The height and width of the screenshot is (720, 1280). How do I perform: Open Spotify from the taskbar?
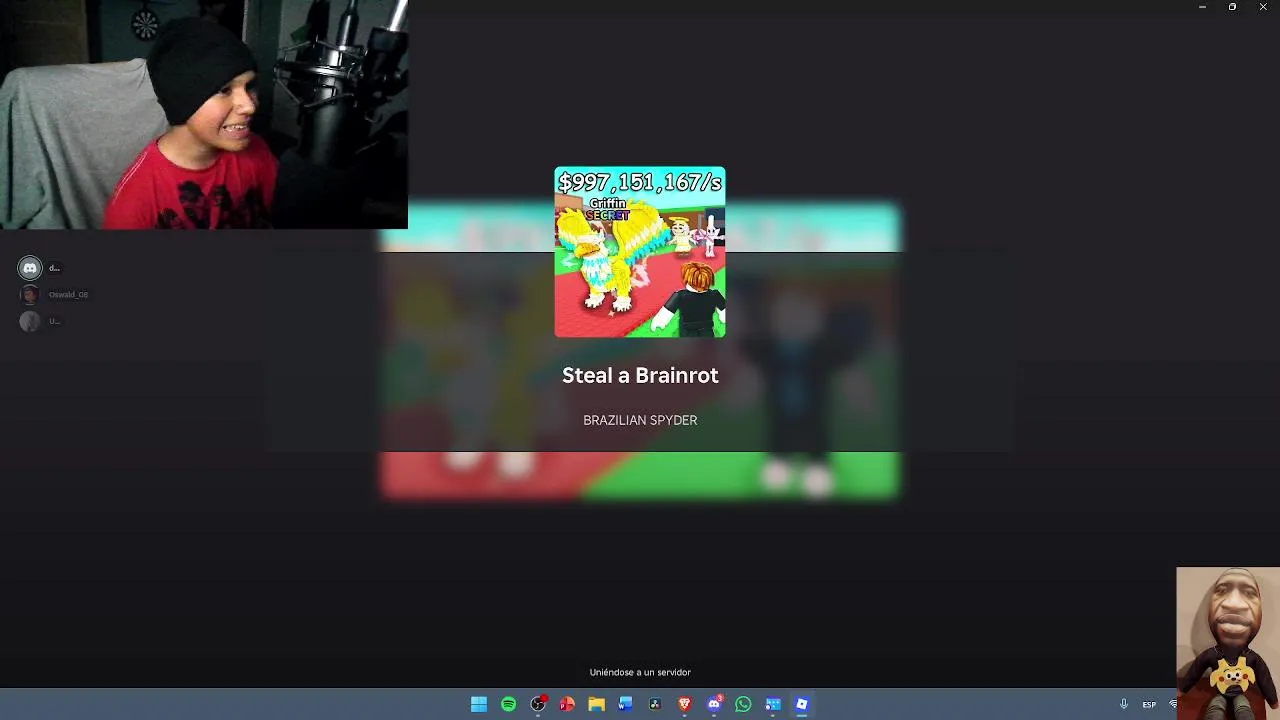coord(508,704)
